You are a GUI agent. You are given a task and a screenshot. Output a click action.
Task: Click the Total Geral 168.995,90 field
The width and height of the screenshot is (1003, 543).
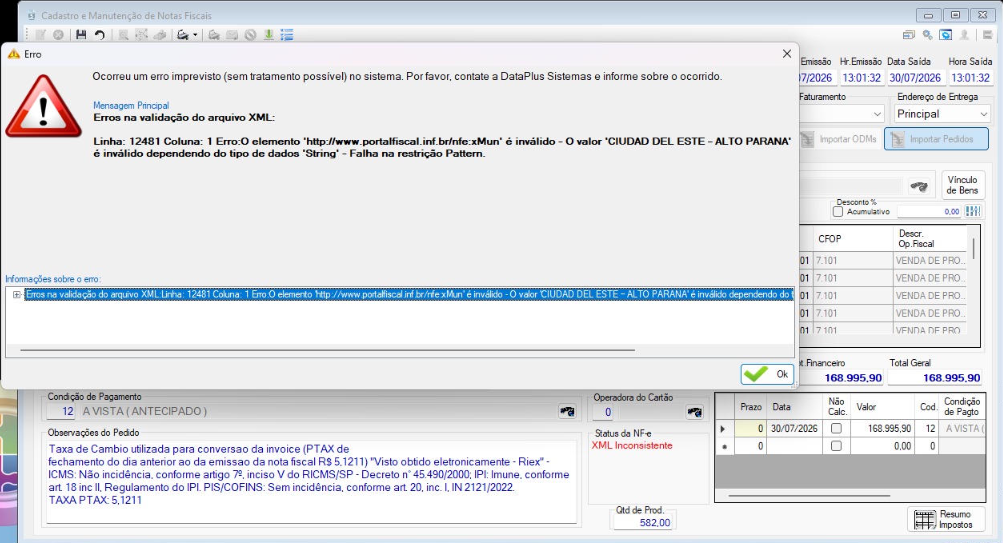click(x=935, y=377)
